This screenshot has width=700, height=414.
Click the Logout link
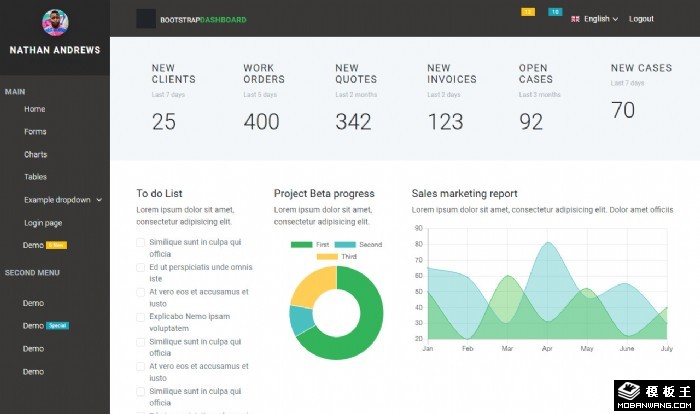click(641, 19)
